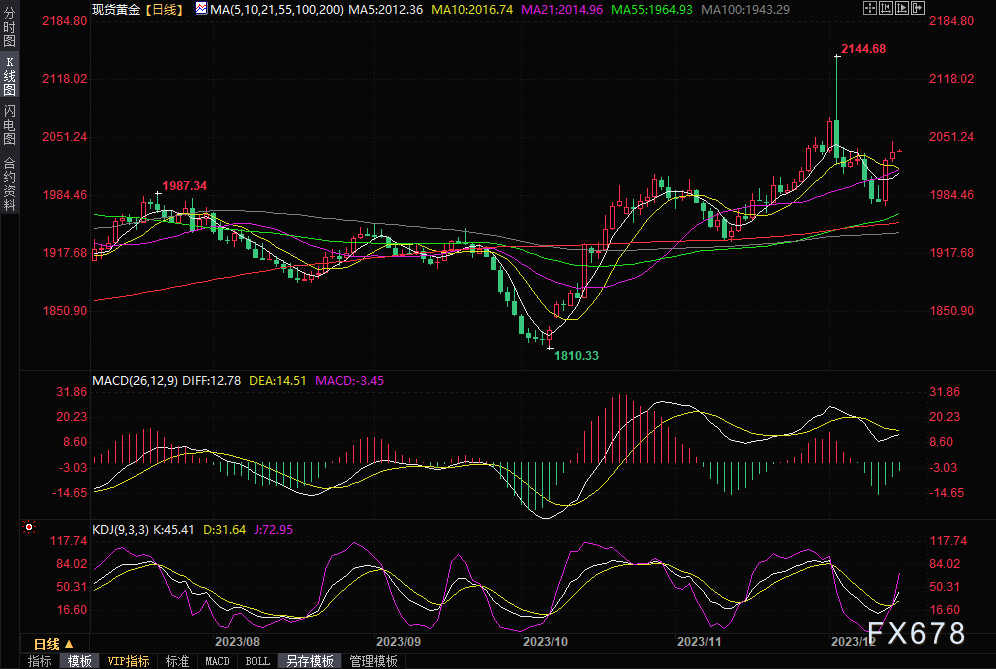Viewport: 996px width, 669px height.
Task: Click the 1810.33 low price marker
Action: [x=577, y=355]
